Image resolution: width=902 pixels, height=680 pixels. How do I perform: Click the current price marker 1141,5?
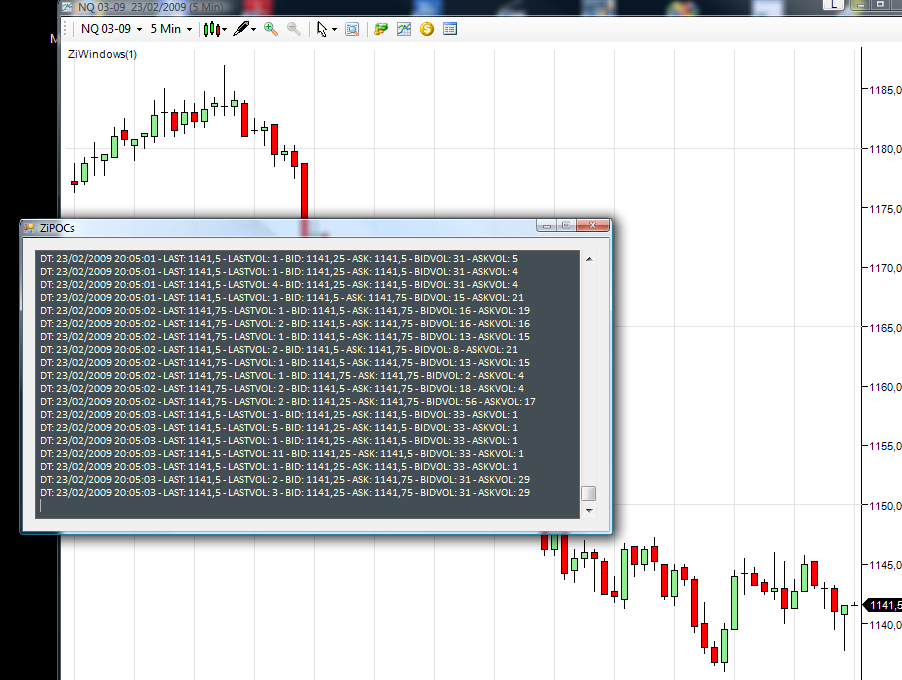tap(884, 605)
